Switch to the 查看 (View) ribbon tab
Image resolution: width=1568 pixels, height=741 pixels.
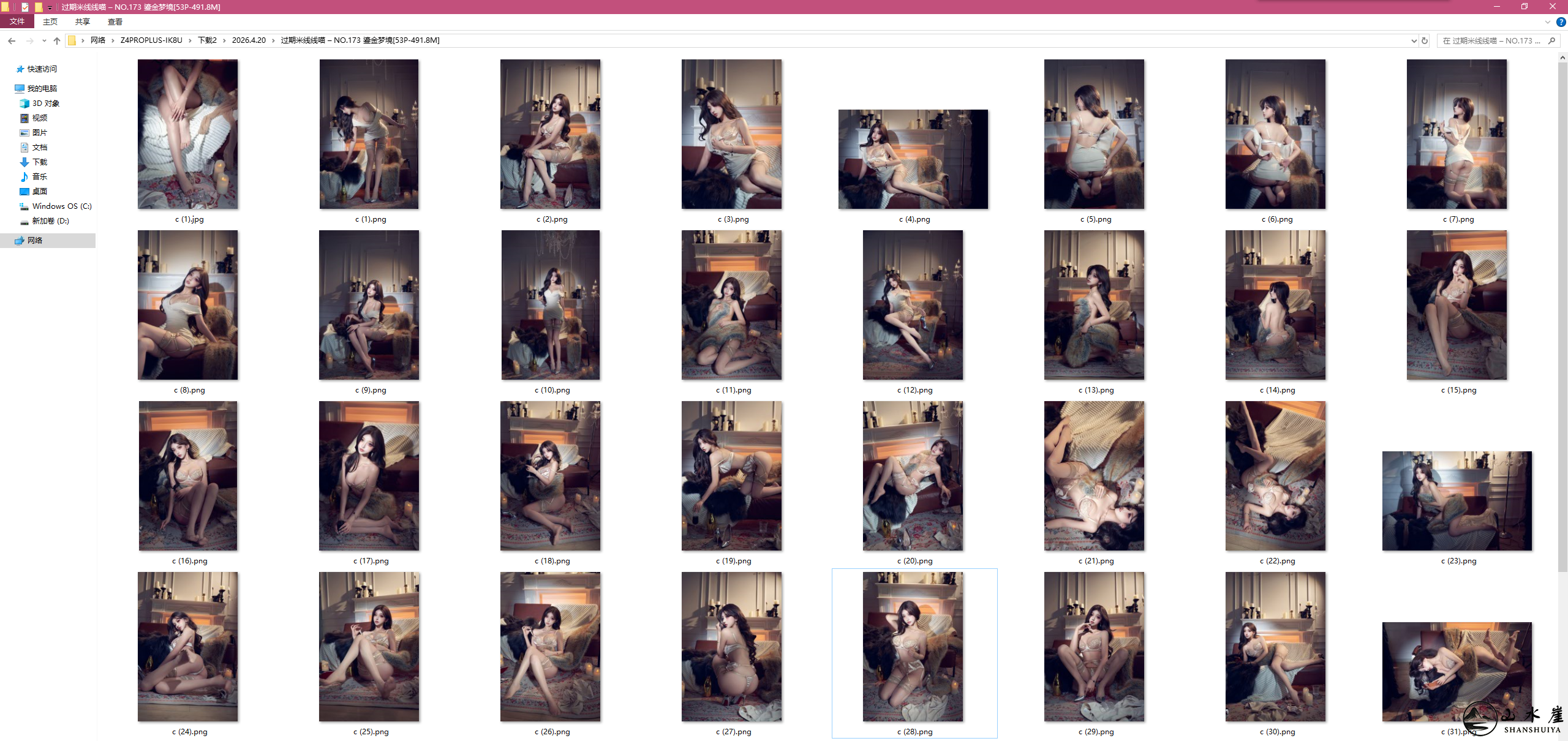(x=115, y=22)
